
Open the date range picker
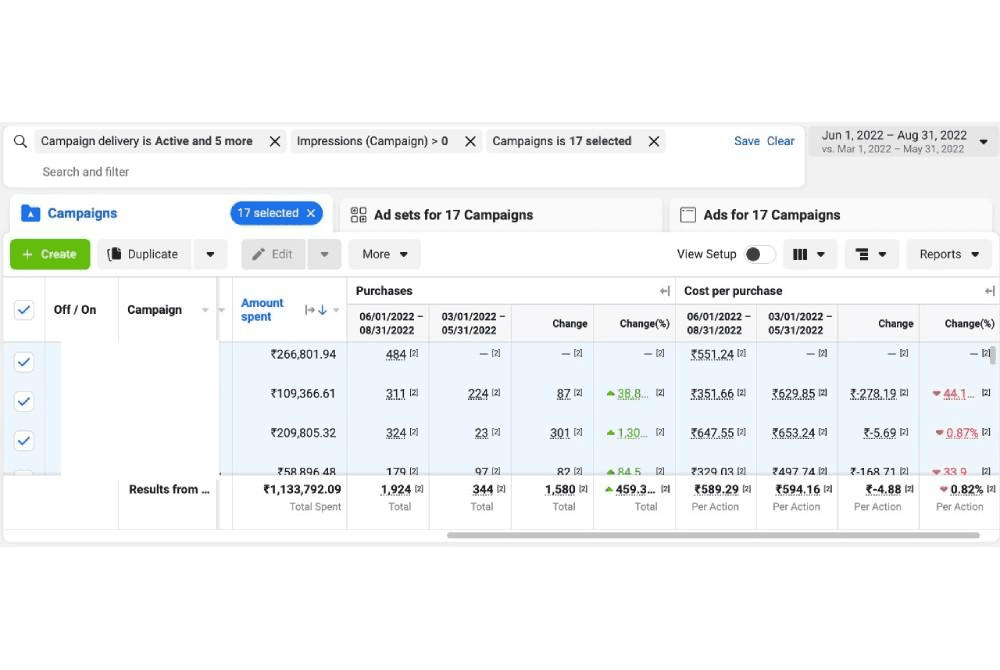[904, 142]
